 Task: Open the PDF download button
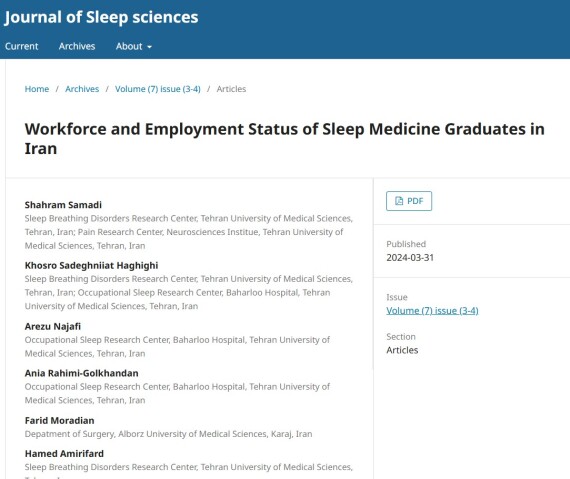pyautogui.click(x=409, y=201)
